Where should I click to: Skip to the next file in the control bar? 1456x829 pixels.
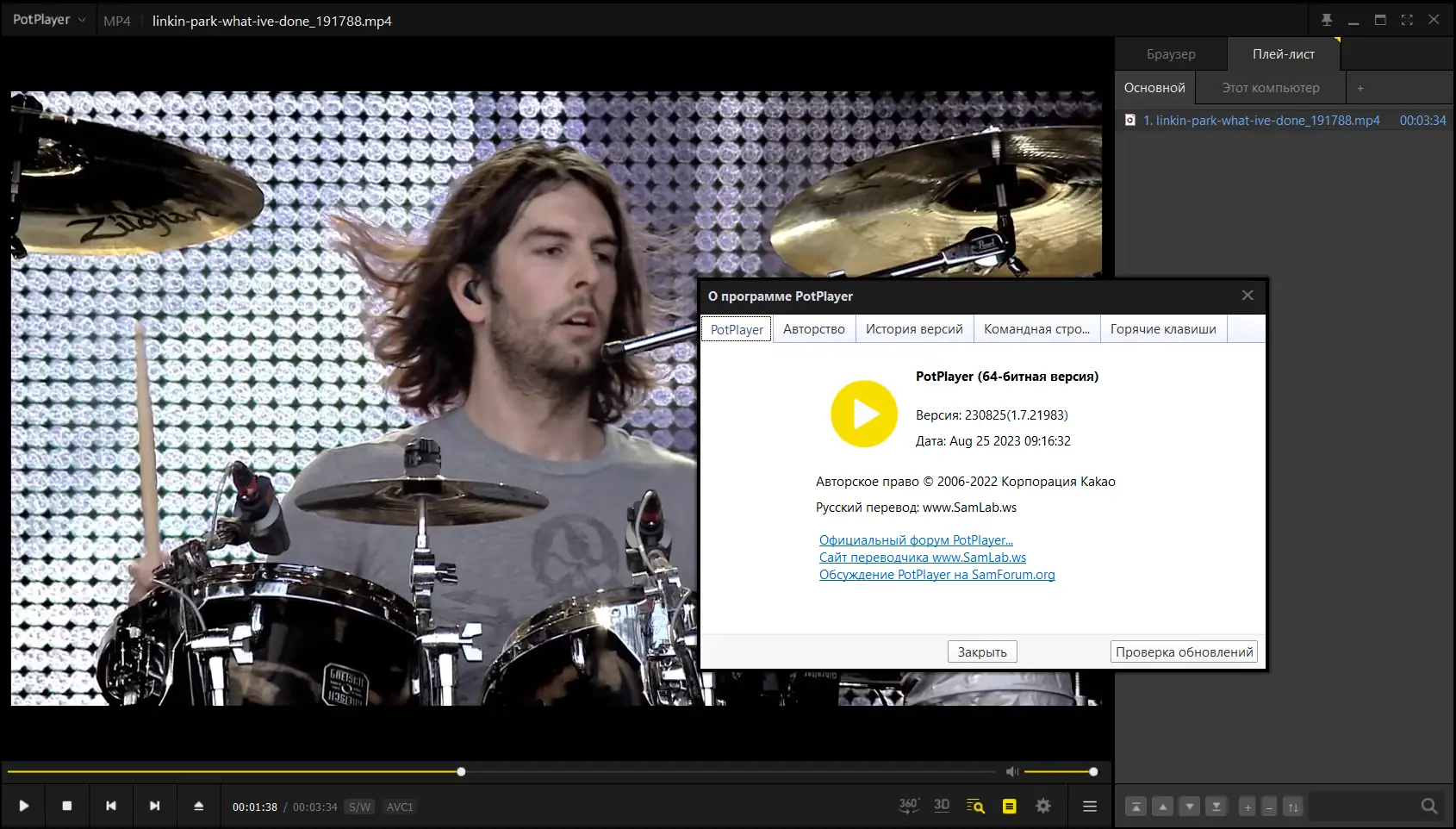pyautogui.click(x=155, y=806)
